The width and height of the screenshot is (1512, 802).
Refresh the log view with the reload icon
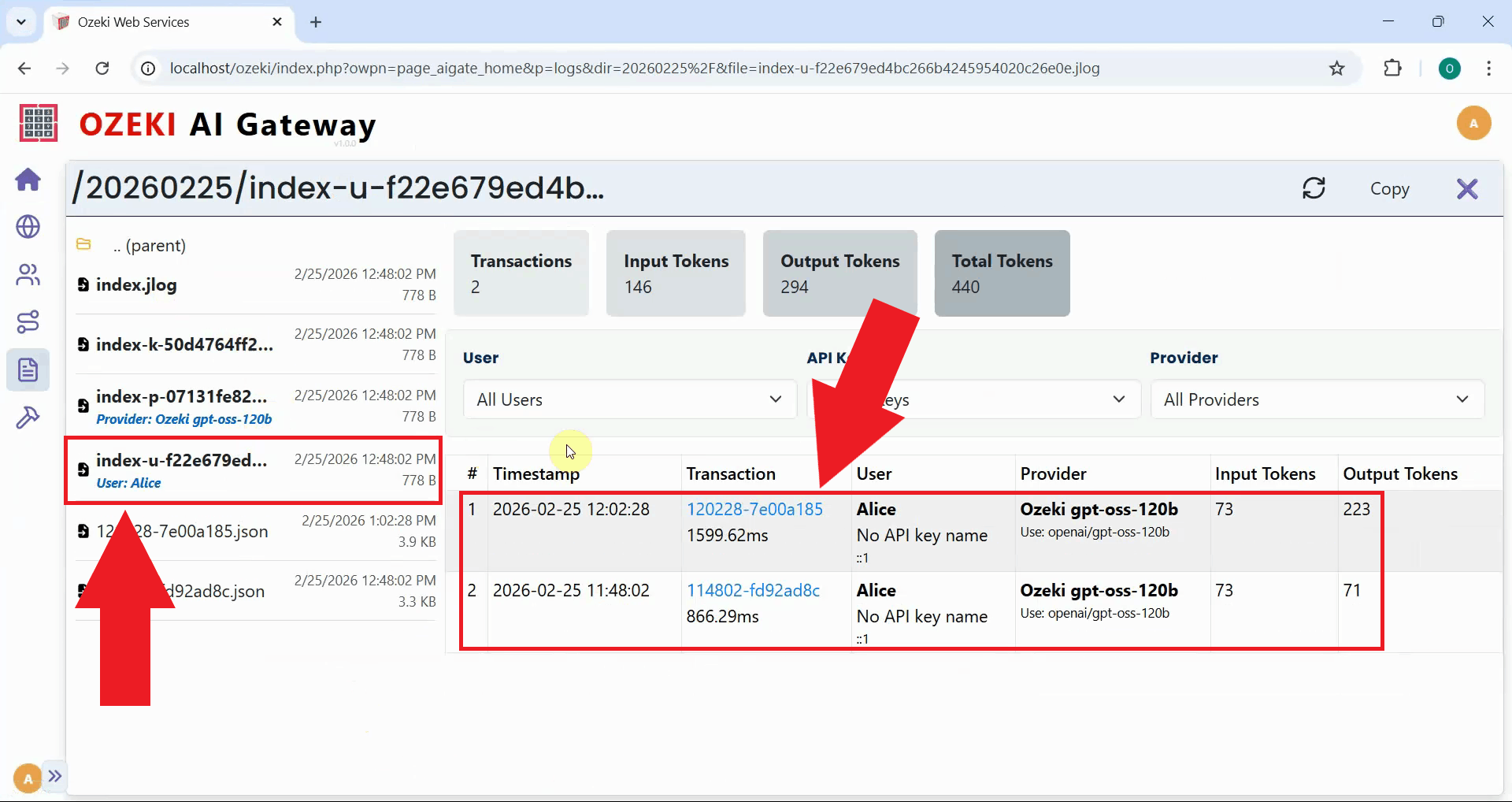1314,188
